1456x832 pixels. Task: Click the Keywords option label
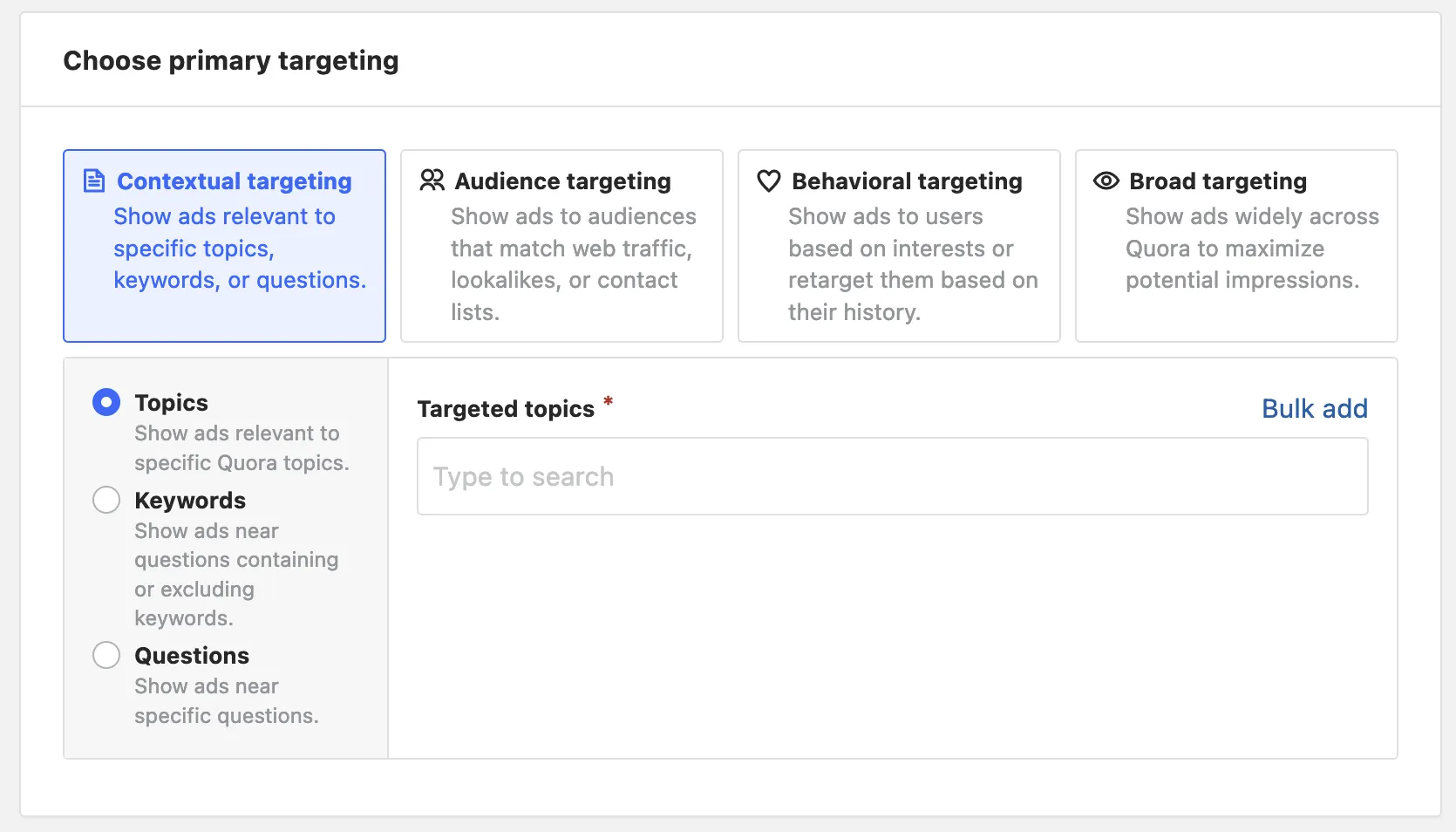point(190,500)
